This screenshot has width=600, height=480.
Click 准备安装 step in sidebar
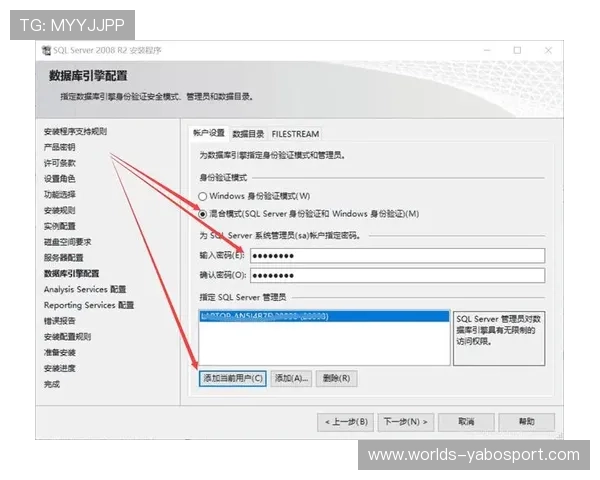59,353
